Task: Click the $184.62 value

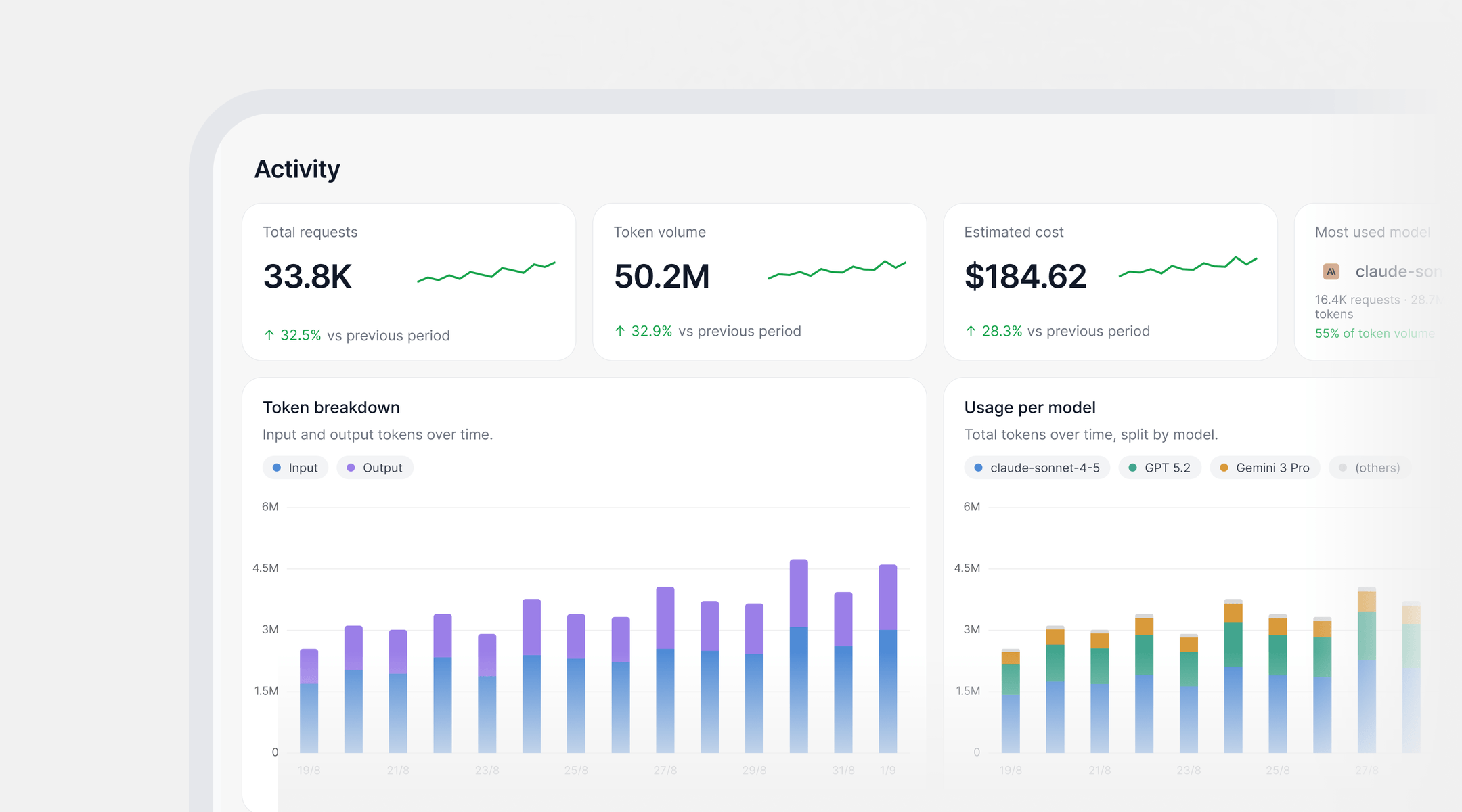Action: click(1025, 276)
